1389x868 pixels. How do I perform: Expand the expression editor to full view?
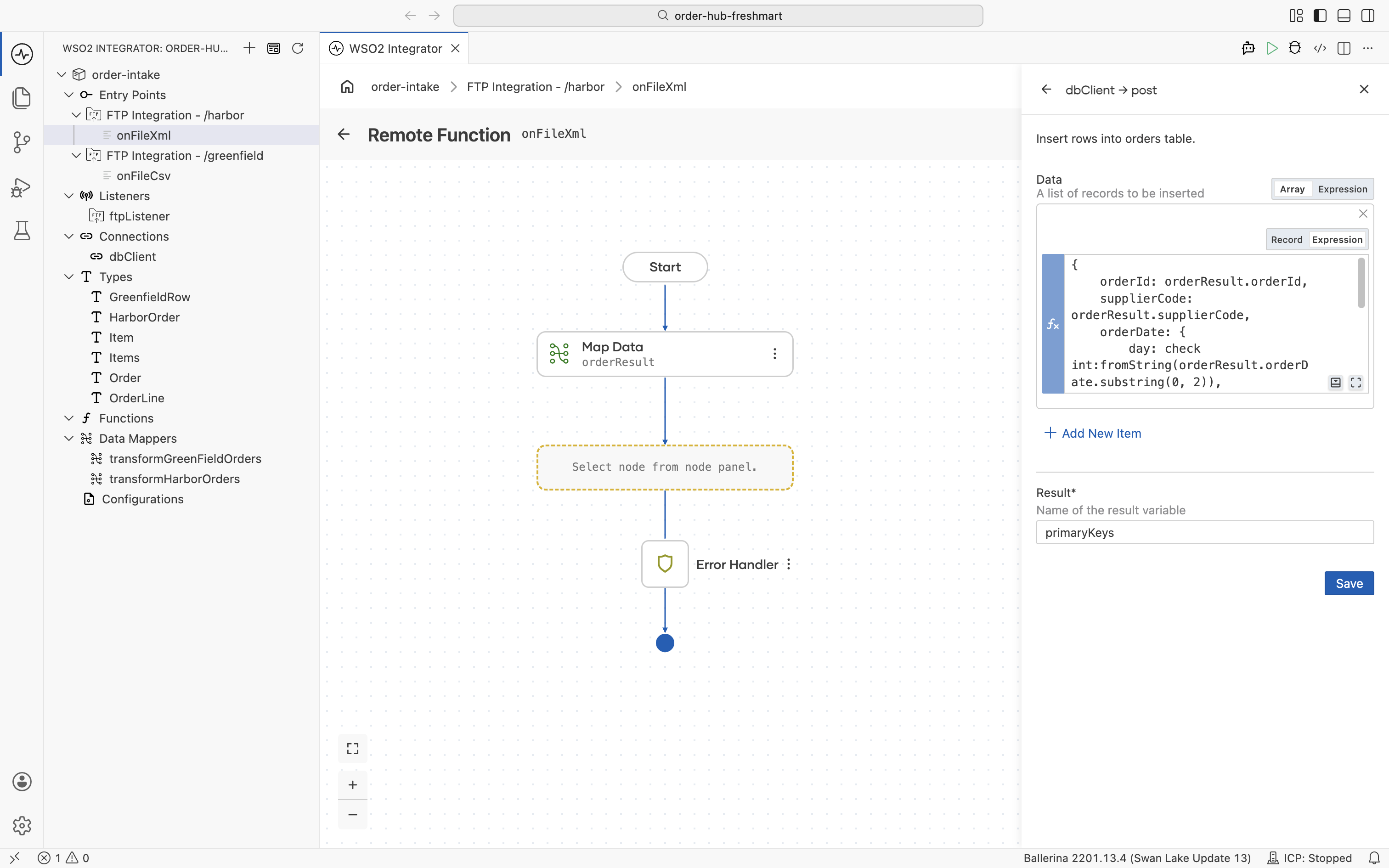(x=1356, y=383)
